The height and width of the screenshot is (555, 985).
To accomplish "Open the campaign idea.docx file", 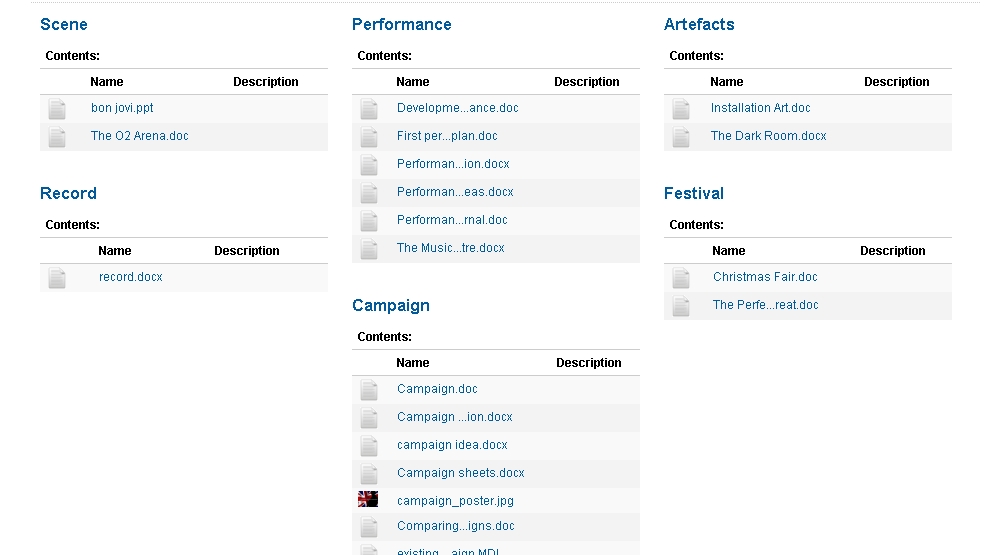I will (x=452, y=445).
